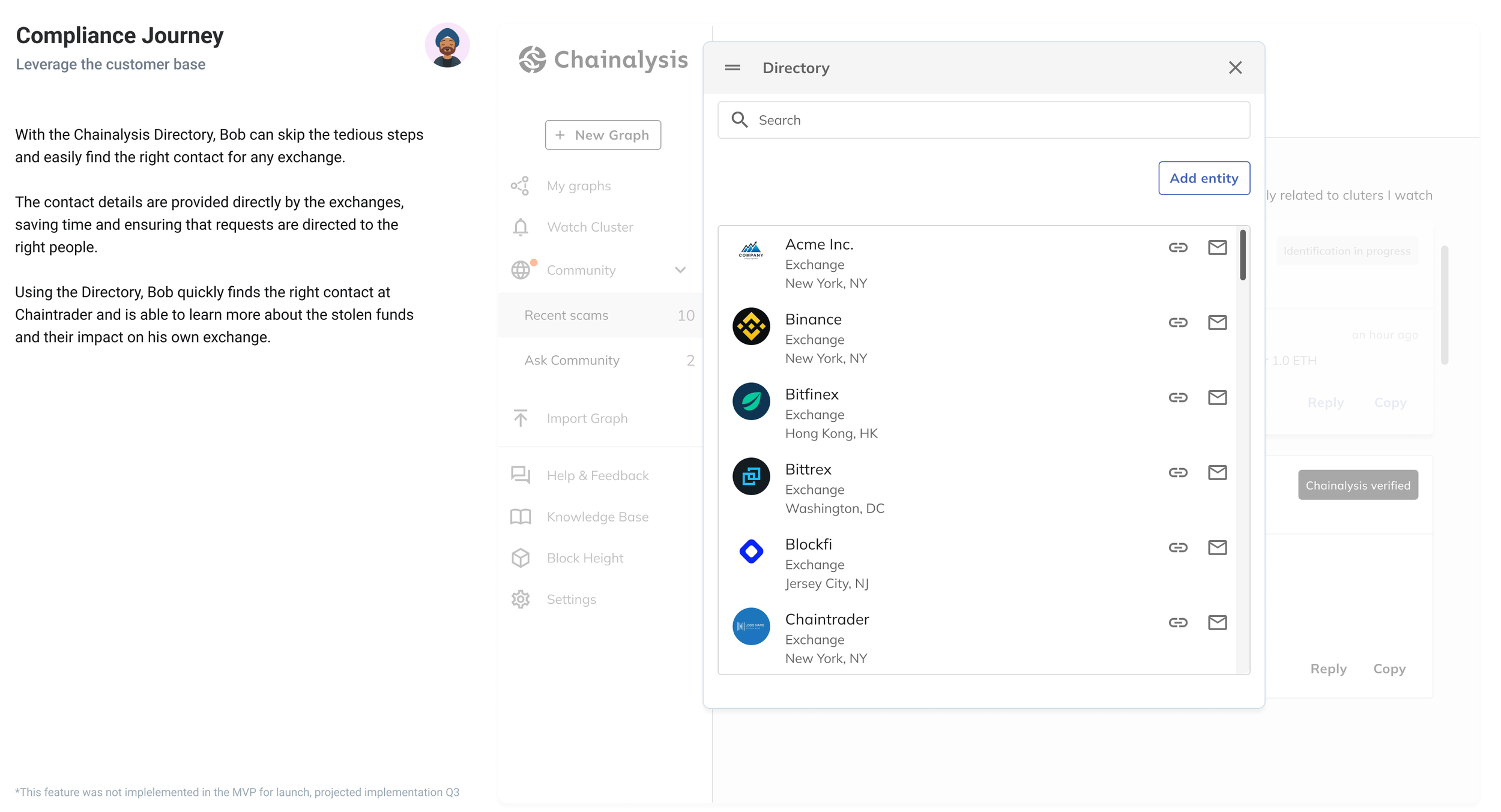Select the Bittrex entry name
This screenshot has width=1501, height=812.
[x=808, y=469]
